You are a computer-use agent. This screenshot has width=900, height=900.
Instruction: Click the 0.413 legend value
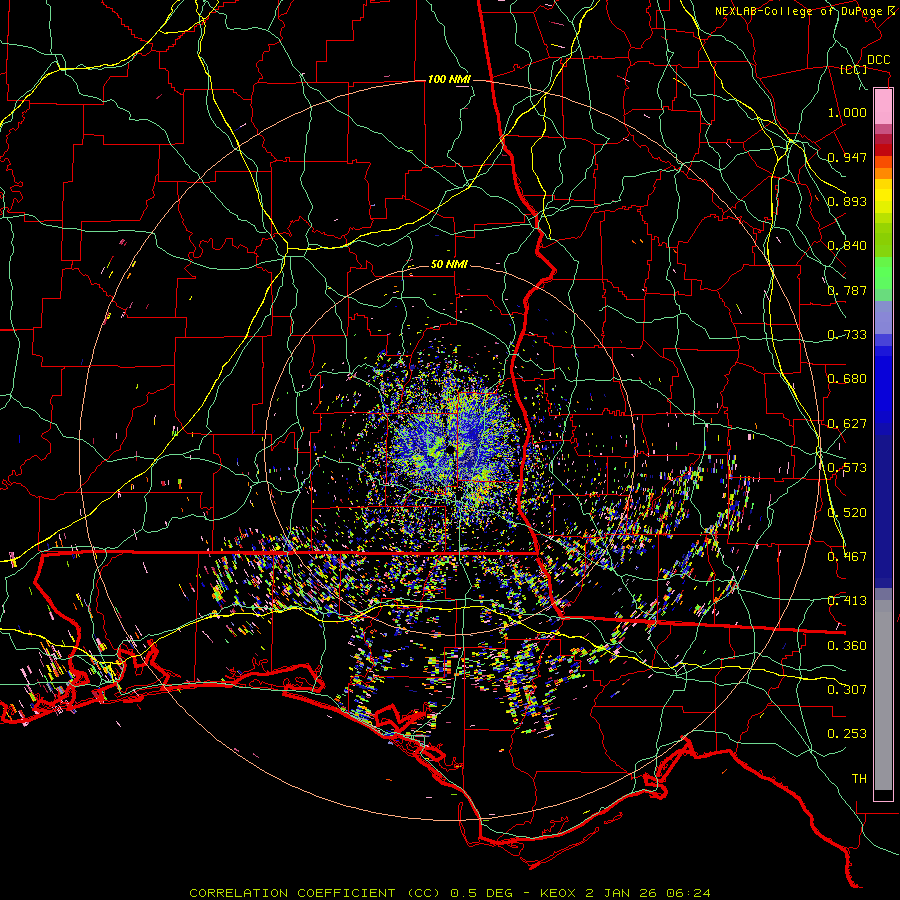[847, 601]
